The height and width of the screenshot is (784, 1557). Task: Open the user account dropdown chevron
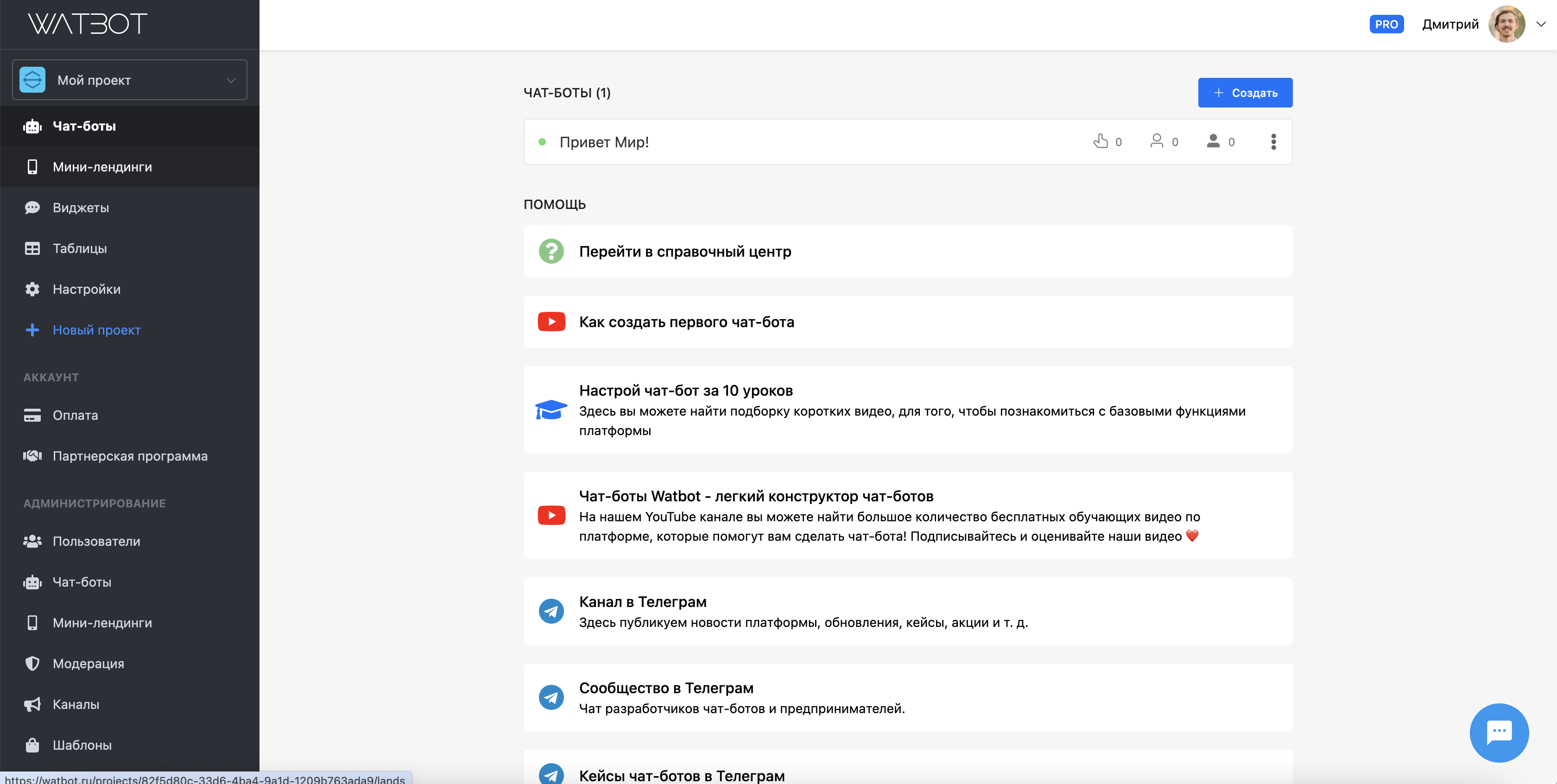tap(1541, 24)
